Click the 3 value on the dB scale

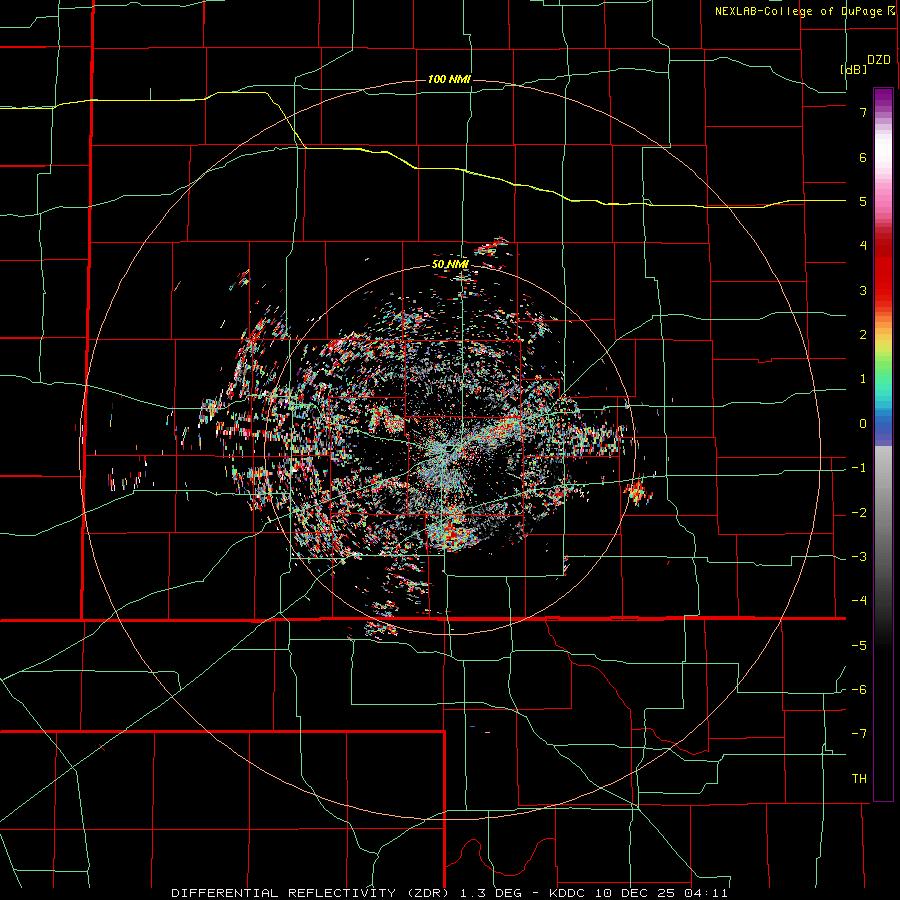click(863, 290)
